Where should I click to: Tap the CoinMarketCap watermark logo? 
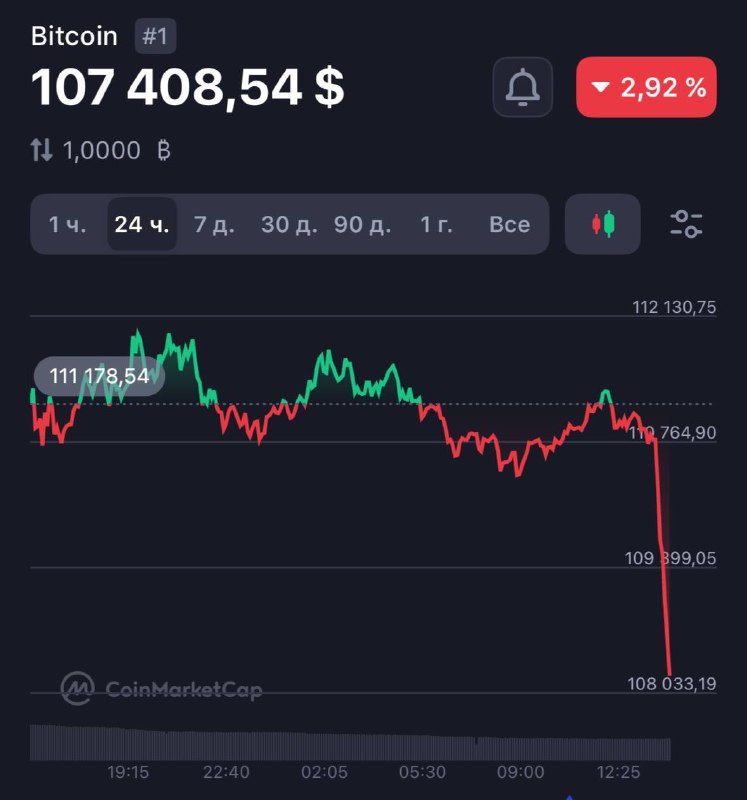pos(161,689)
